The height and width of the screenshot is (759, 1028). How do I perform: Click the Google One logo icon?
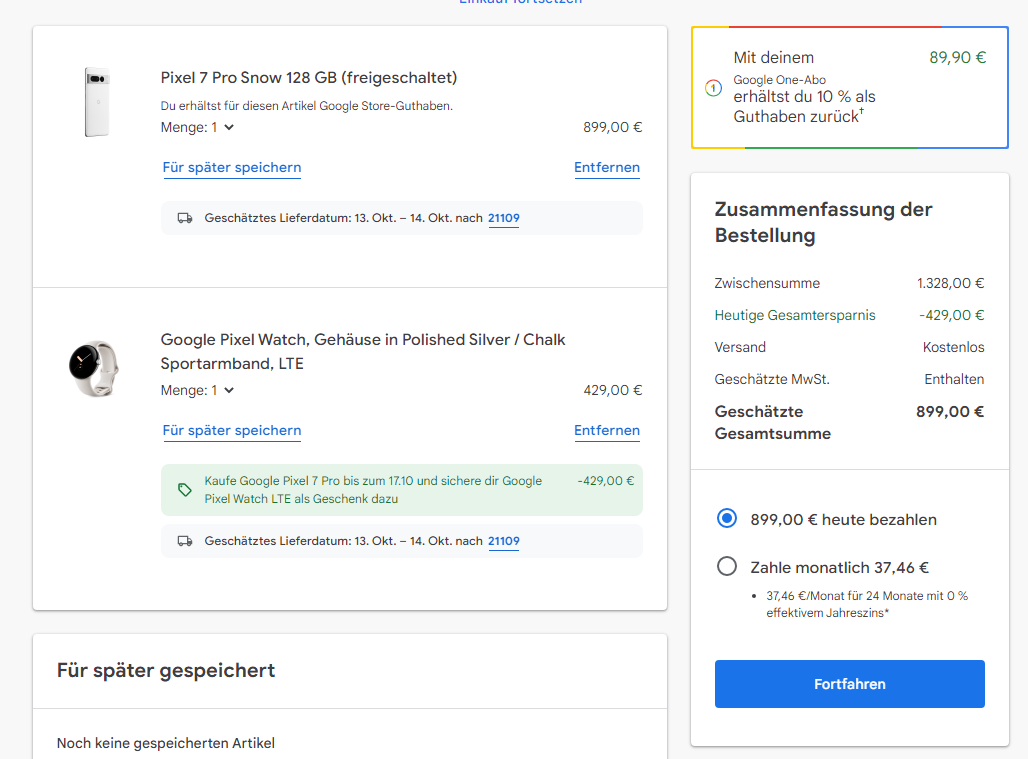point(713,88)
